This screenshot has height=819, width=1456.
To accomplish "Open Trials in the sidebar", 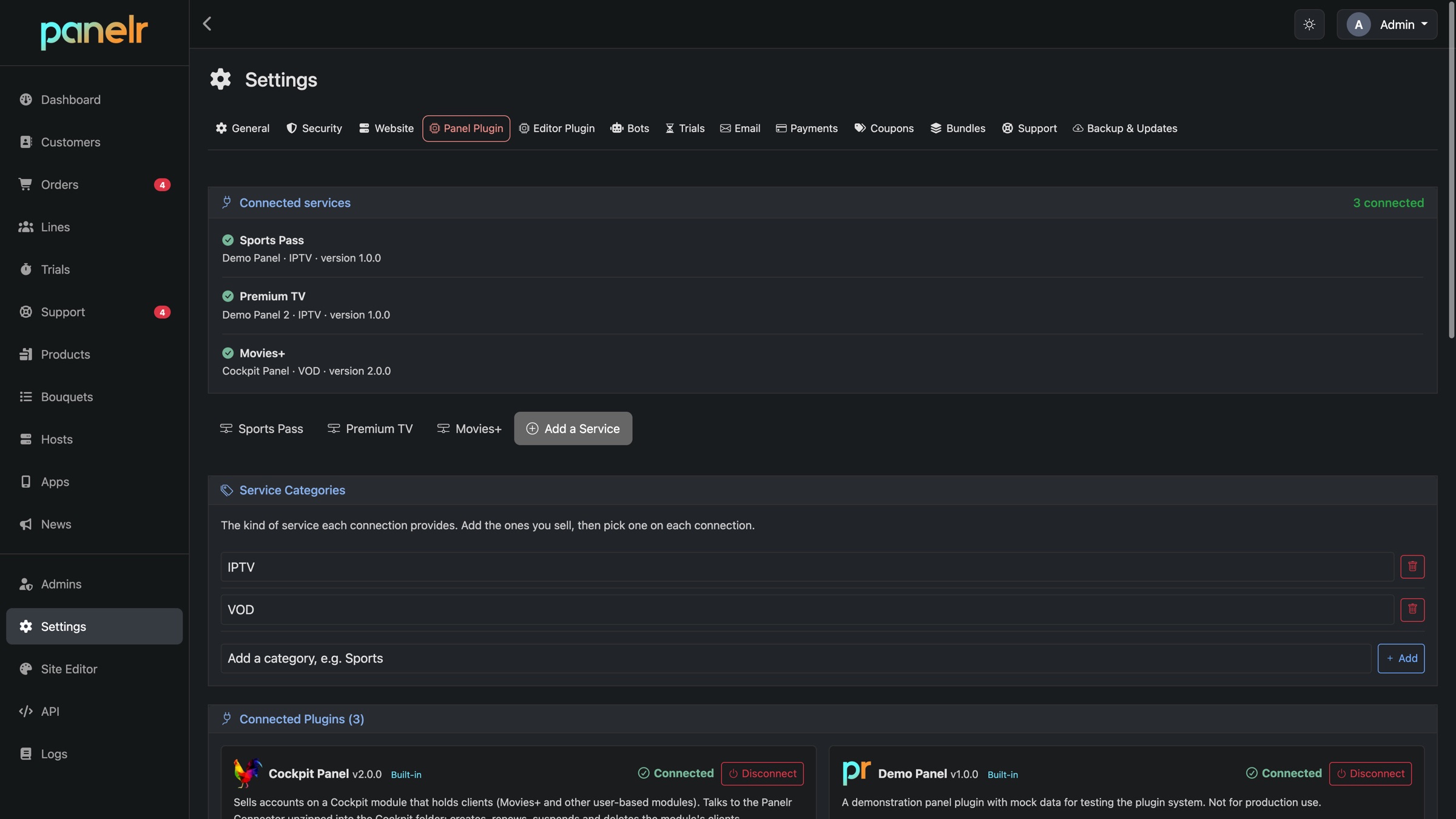I will 94,269.
